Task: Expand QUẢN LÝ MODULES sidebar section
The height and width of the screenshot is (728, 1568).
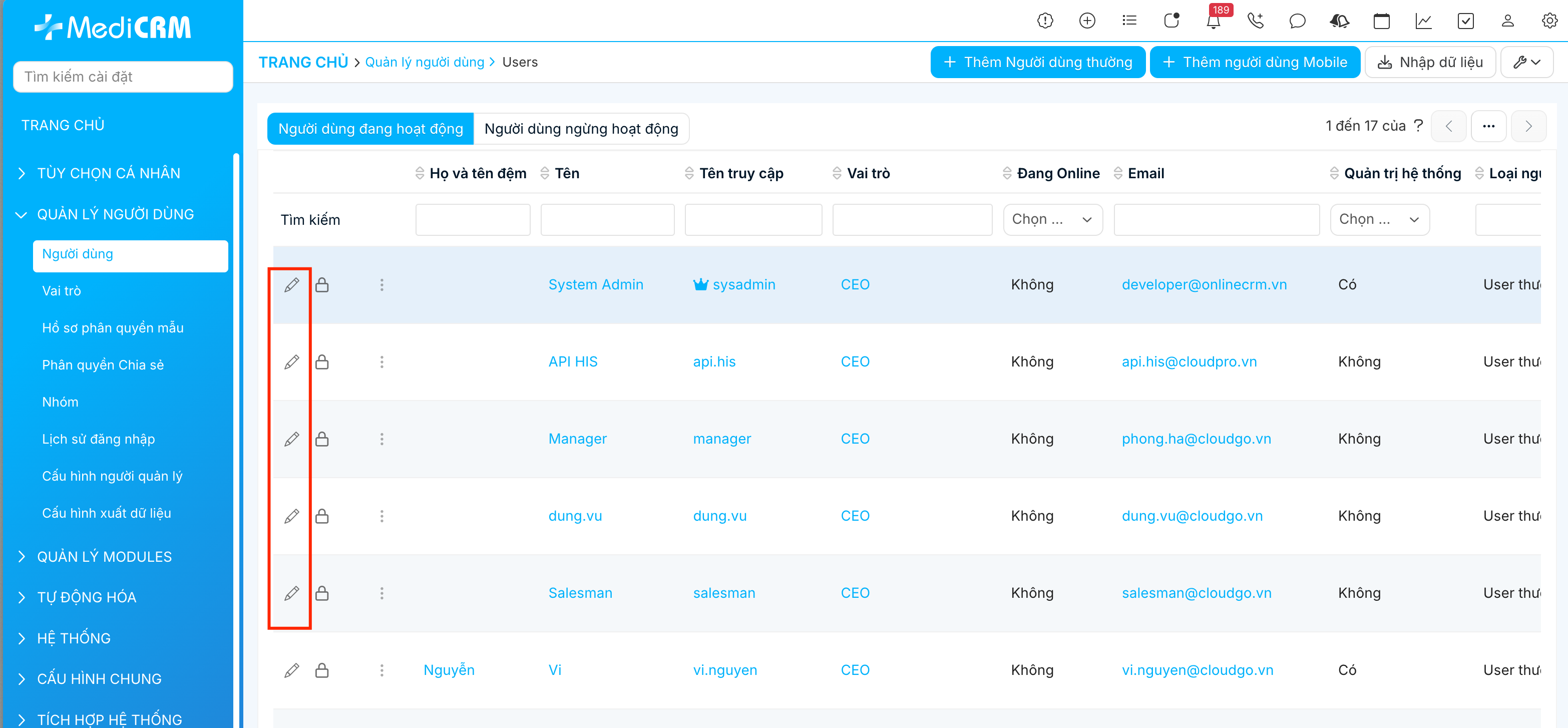Action: 104,556
